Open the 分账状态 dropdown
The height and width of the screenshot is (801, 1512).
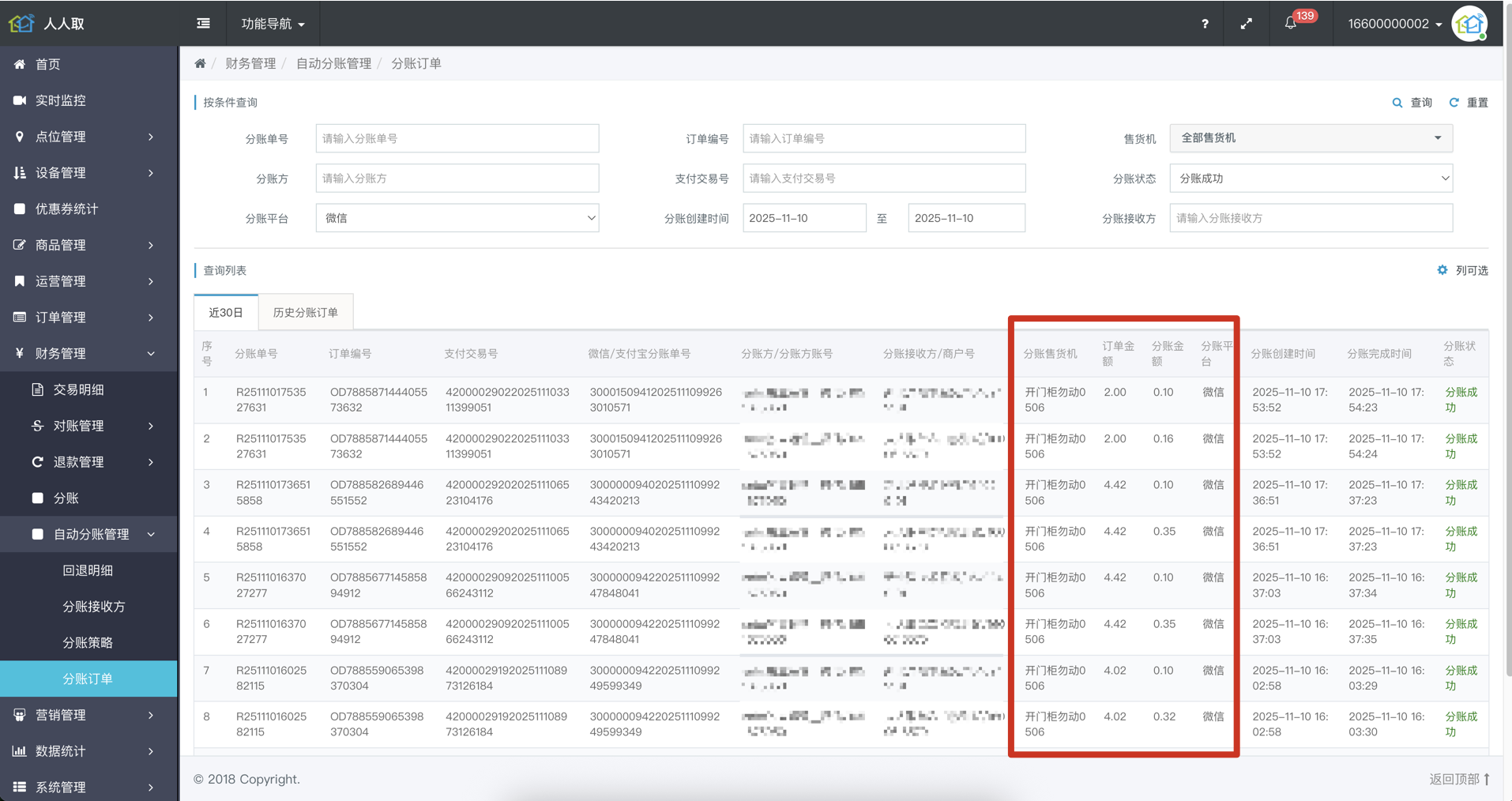(1310, 179)
